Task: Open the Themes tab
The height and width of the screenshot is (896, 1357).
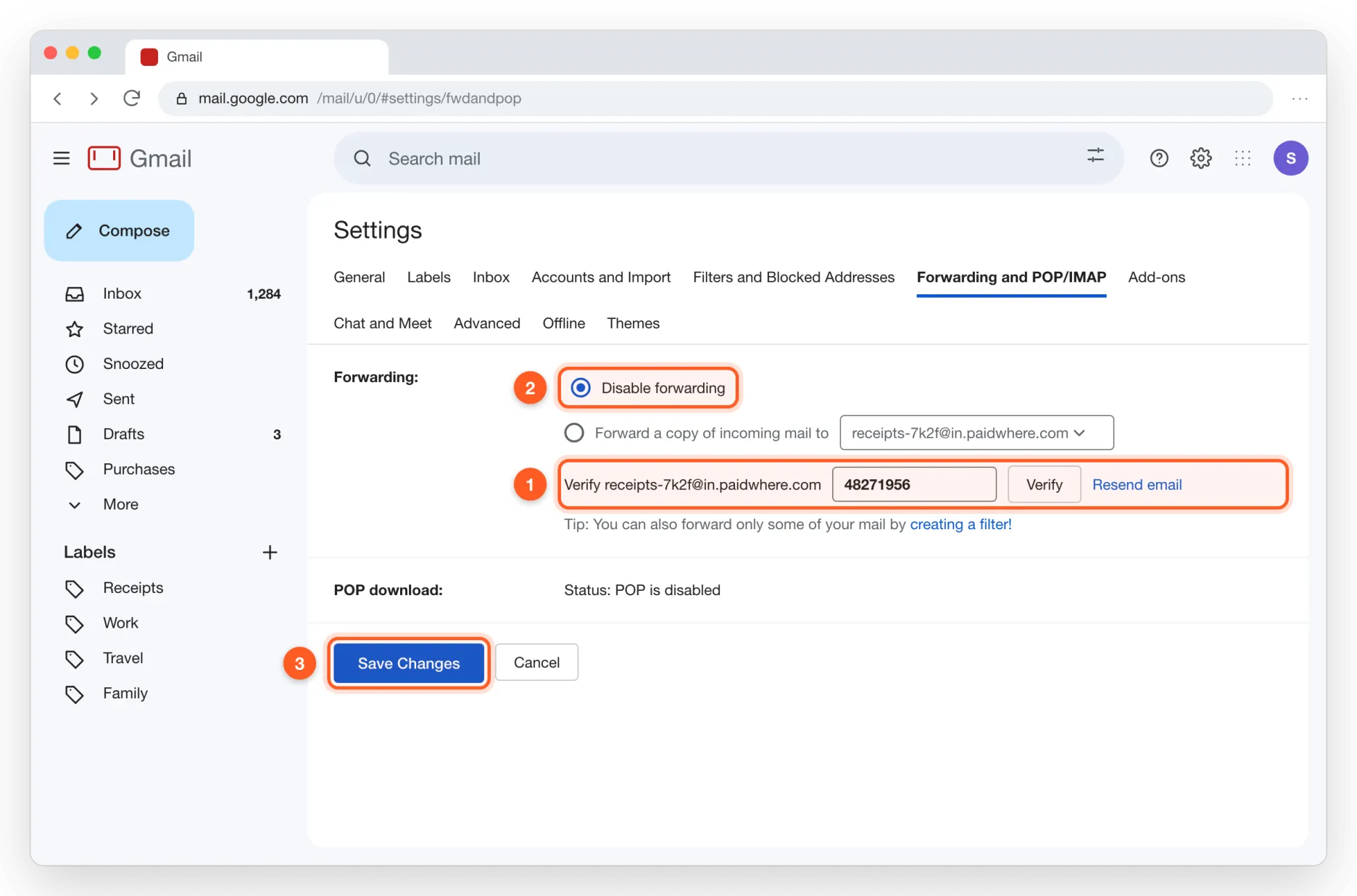Action: tap(634, 323)
